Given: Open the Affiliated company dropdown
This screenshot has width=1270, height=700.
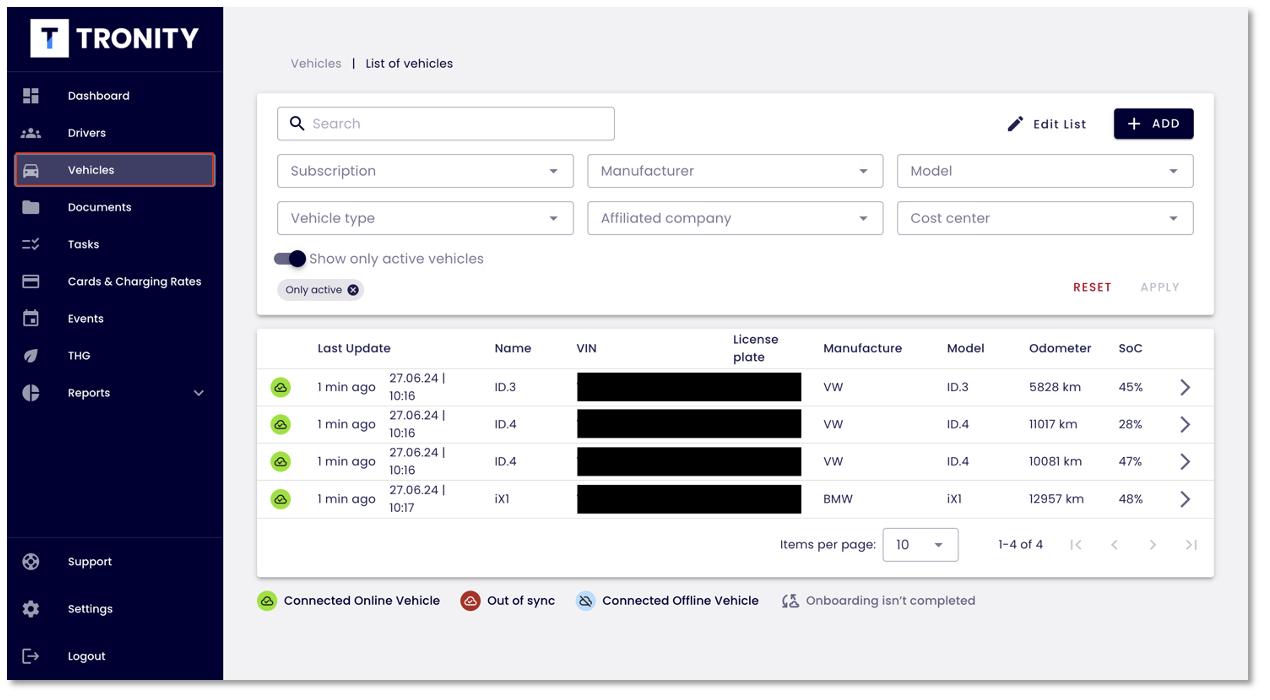Looking at the screenshot, I should pyautogui.click(x=735, y=218).
